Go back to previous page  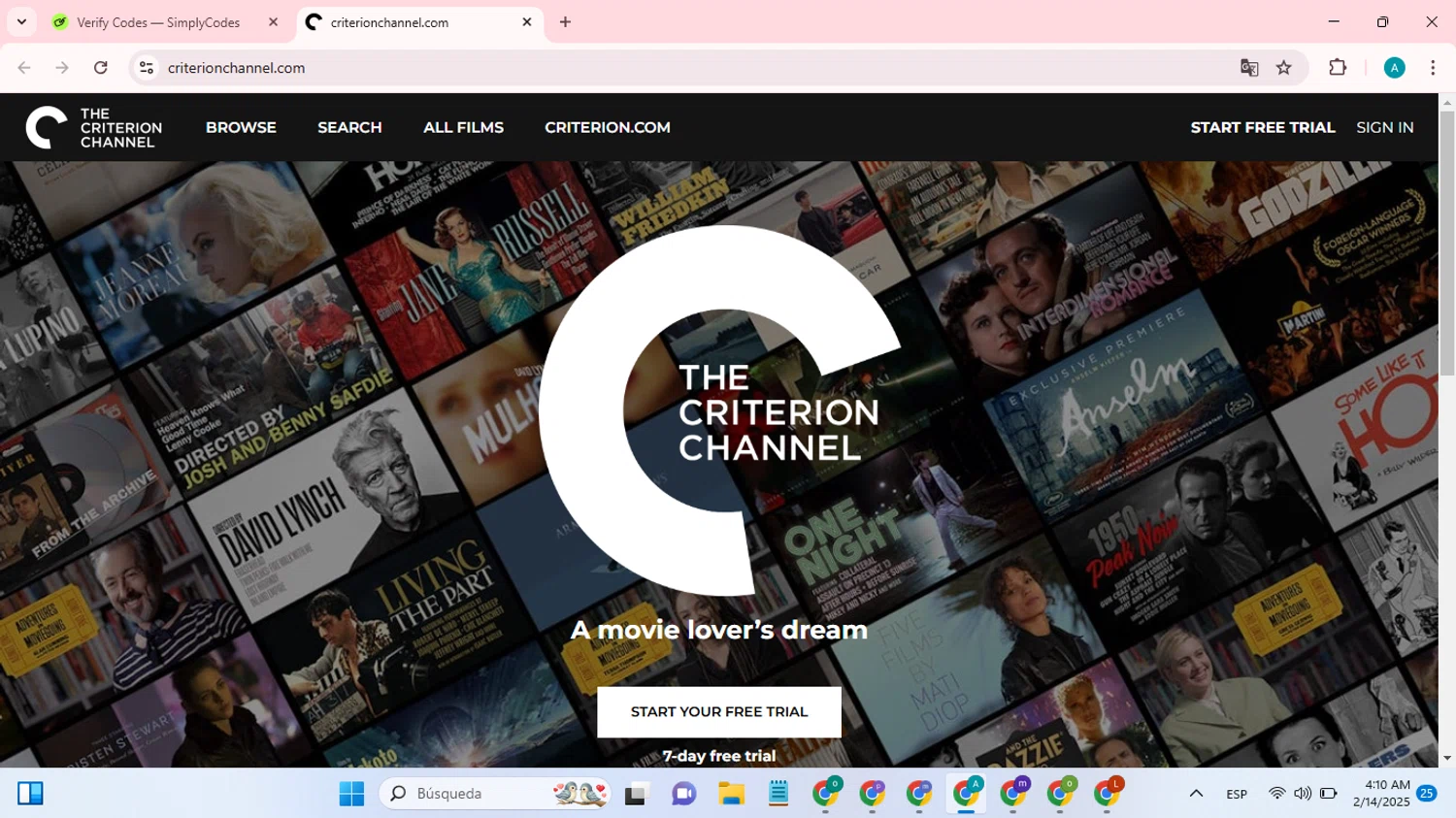(x=24, y=68)
